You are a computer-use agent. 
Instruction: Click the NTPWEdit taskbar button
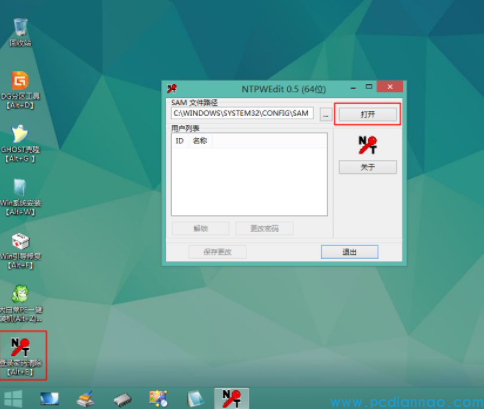pyautogui.click(x=232, y=398)
